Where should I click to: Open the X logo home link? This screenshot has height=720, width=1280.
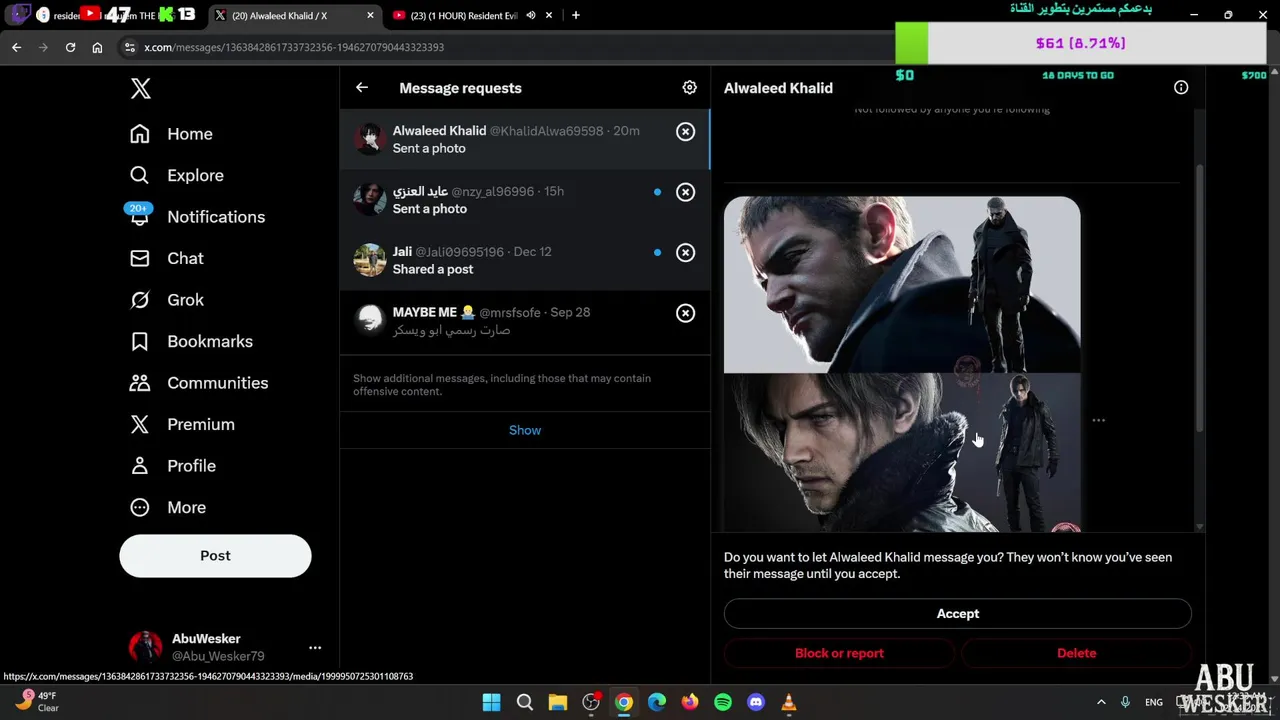[141, 88]
